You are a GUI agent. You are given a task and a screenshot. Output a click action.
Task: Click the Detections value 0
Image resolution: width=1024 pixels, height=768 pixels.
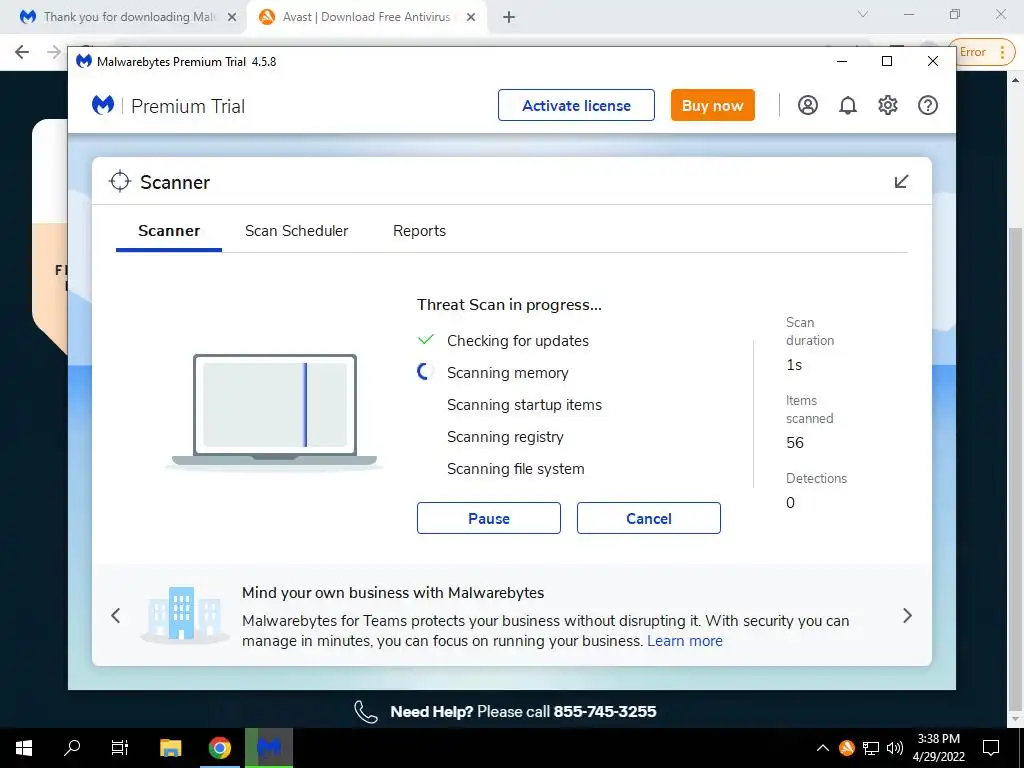point(790,503)
